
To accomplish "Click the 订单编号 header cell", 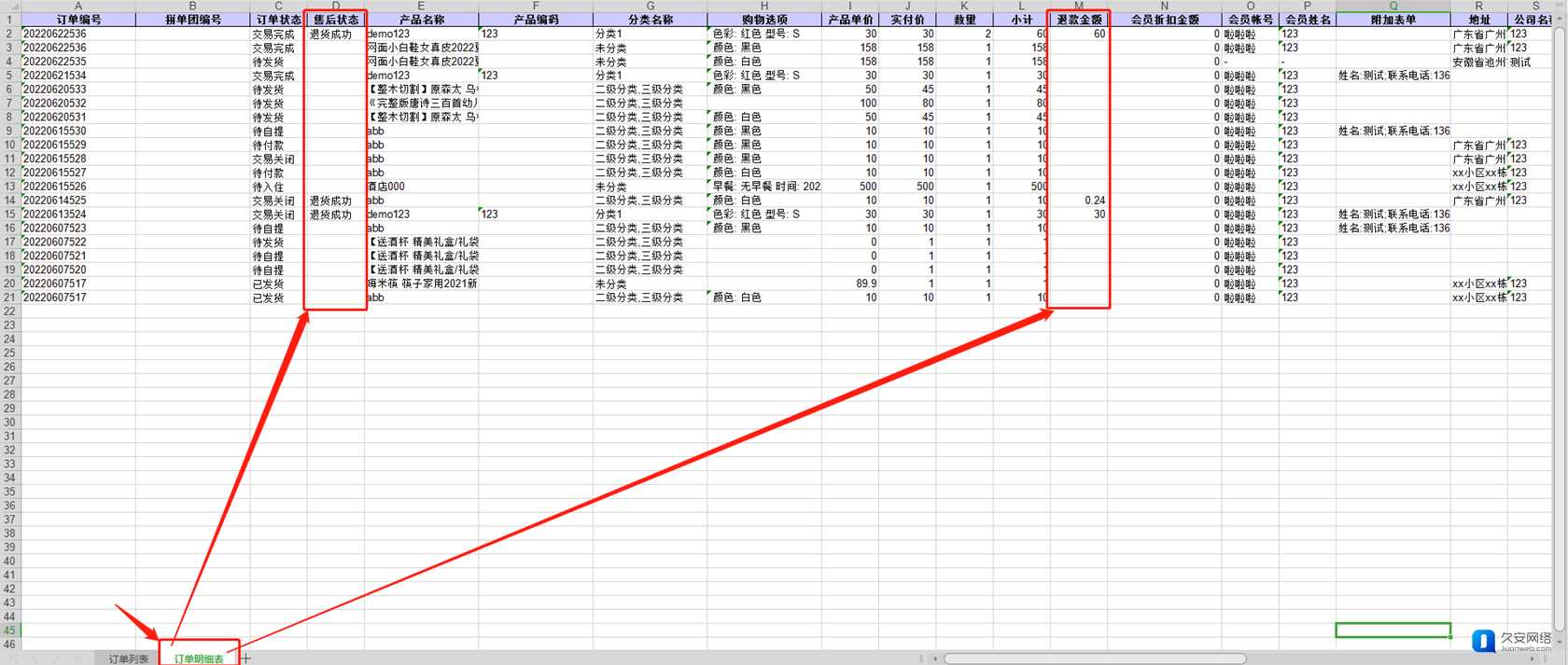I will click(78, 20).
